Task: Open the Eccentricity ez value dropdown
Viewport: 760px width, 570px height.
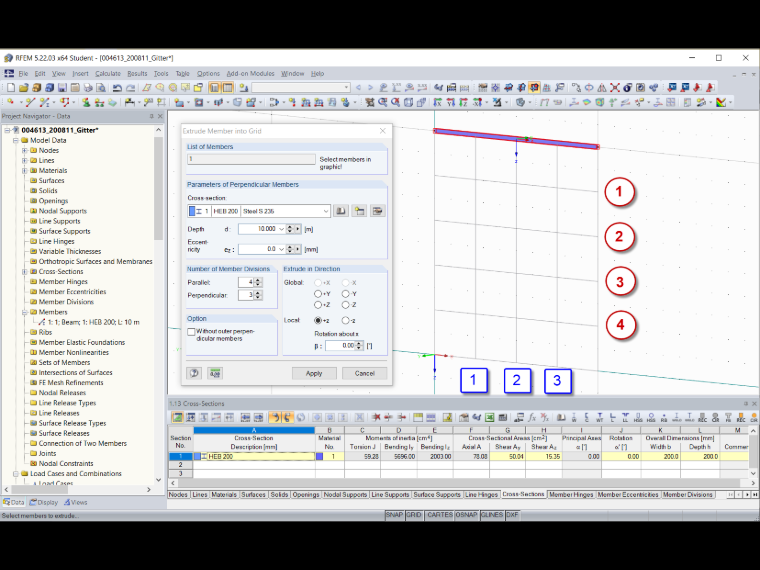Action: click(x=281, y=249)
